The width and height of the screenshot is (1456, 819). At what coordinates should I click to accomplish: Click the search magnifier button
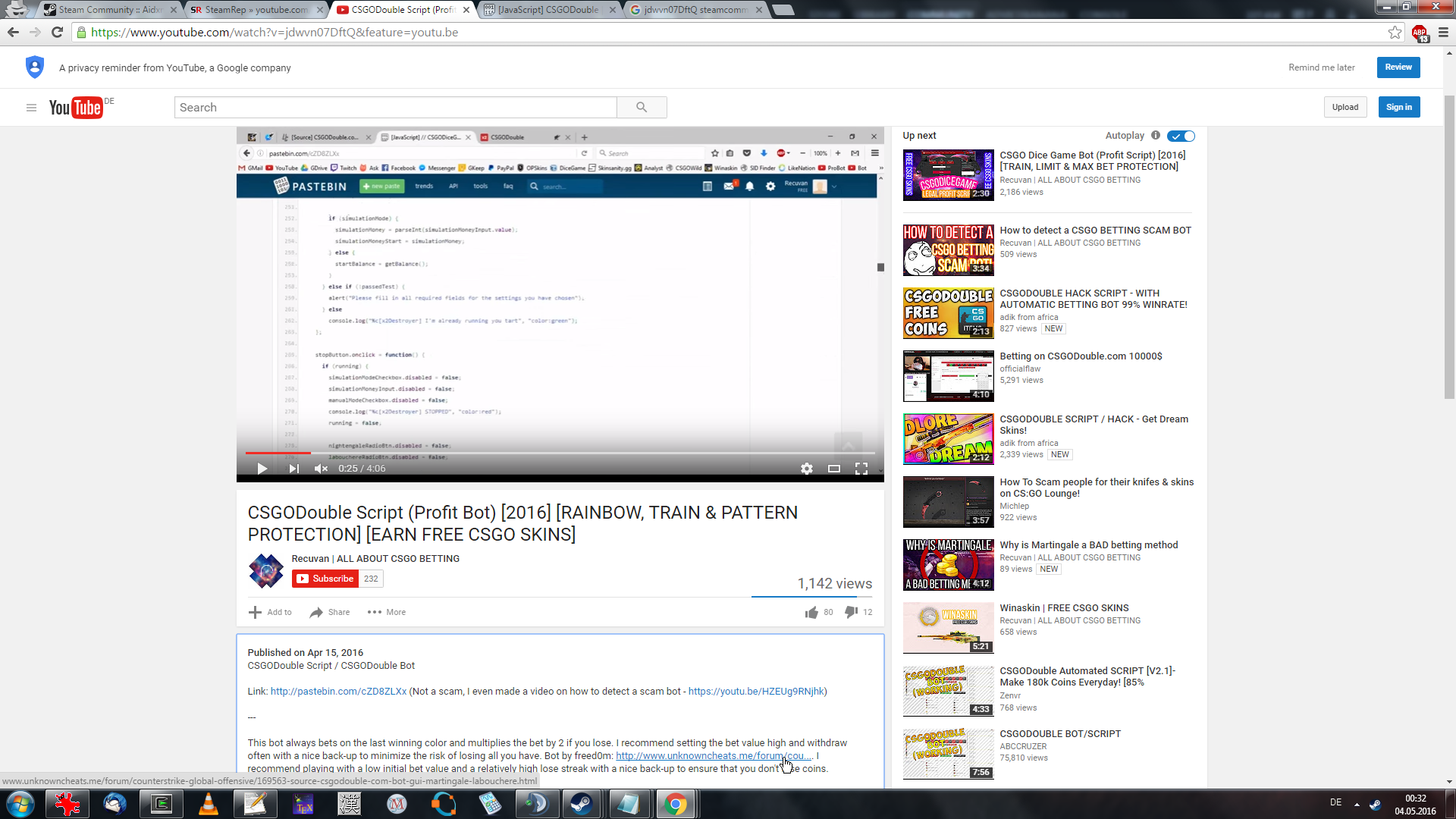point(642,108)
